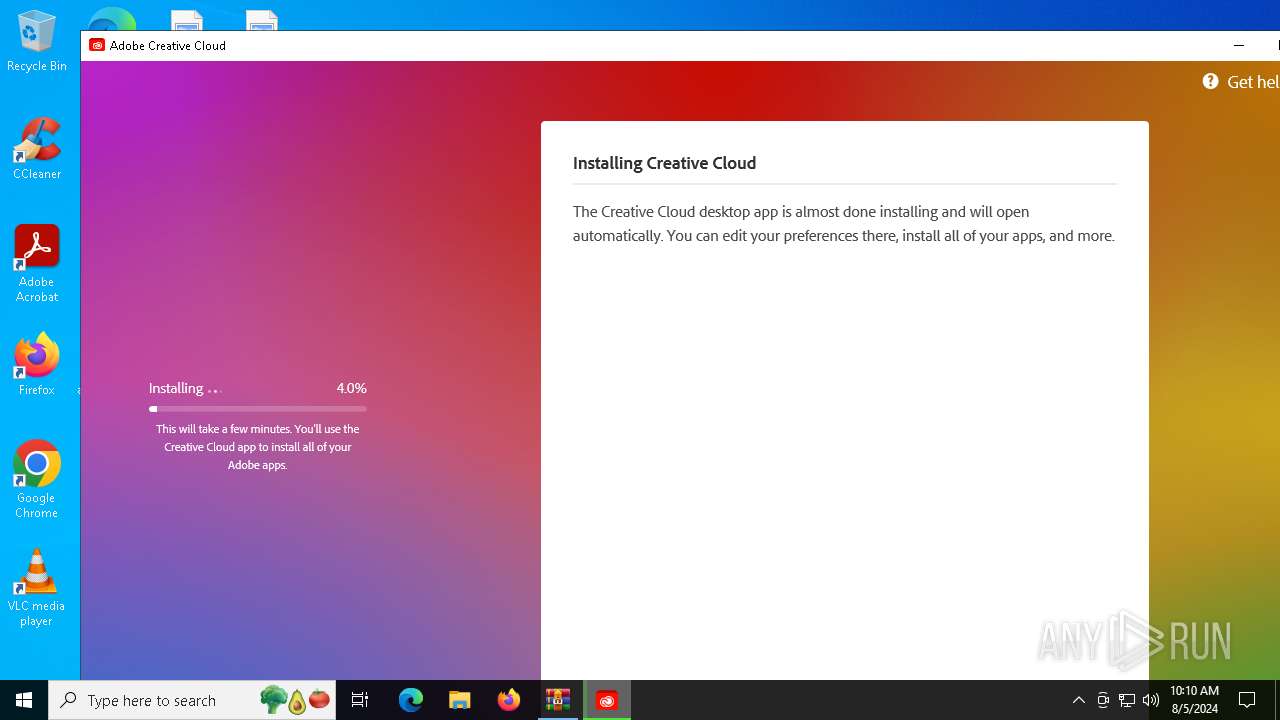Open the Windows Start menu

pyautogui.click(x=24, y=700)
